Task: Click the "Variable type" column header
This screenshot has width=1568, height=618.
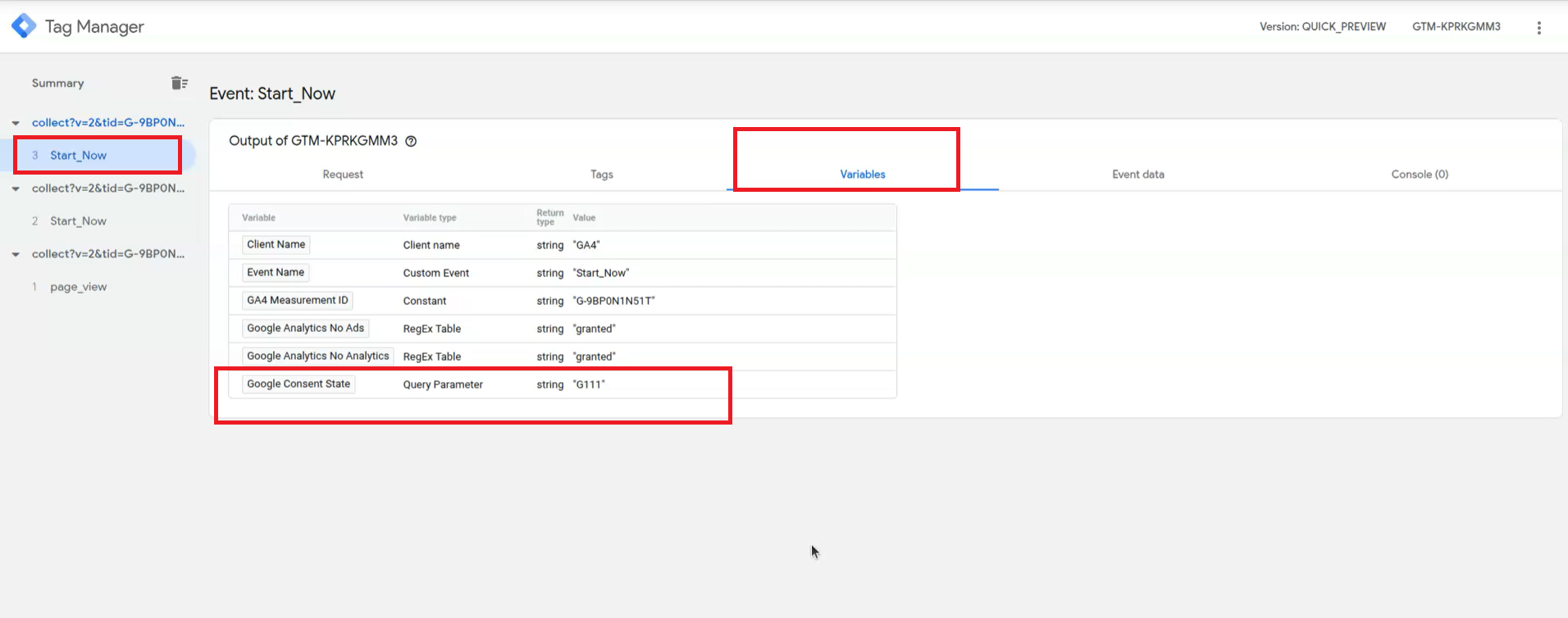Action: tap(430, 217)
